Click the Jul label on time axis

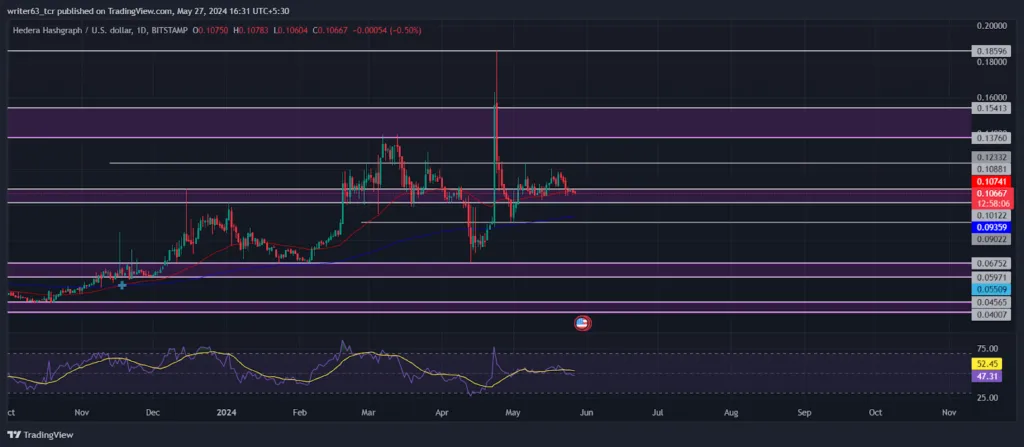(x=658, y=413)
